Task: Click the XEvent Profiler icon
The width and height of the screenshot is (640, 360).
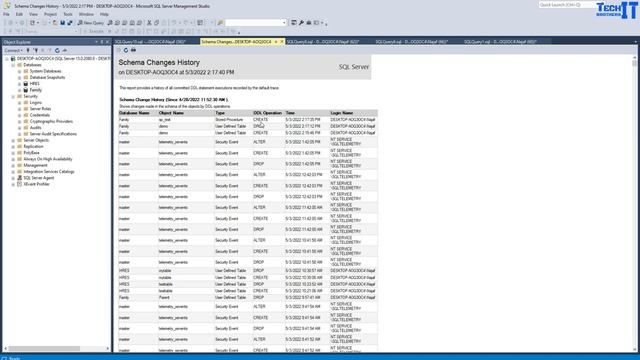Action: click(x=19, y=184)
